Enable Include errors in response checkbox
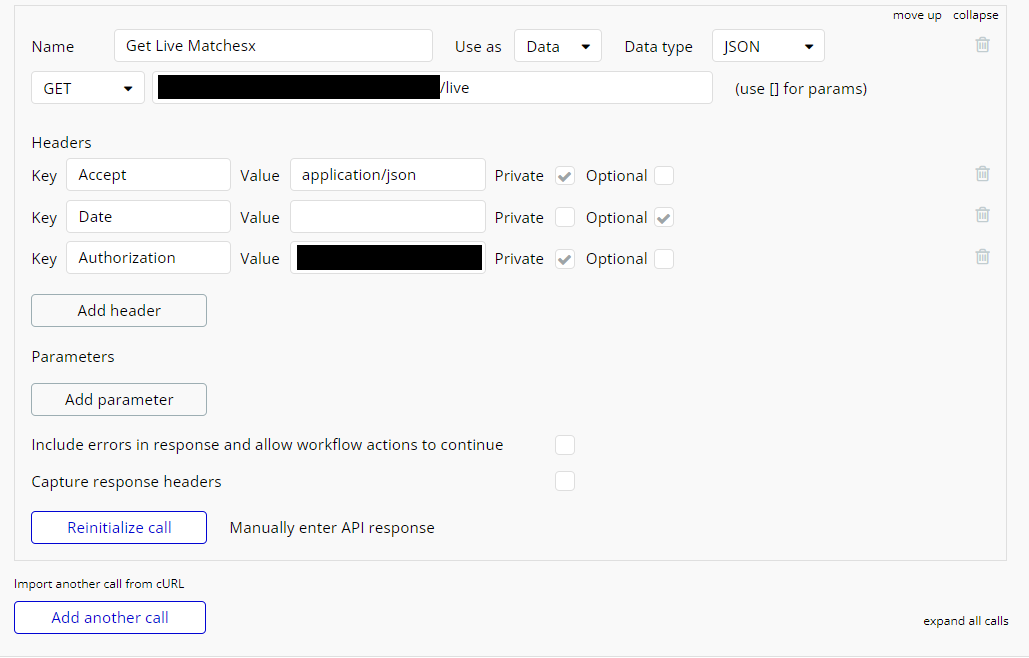 click(565, 445)
